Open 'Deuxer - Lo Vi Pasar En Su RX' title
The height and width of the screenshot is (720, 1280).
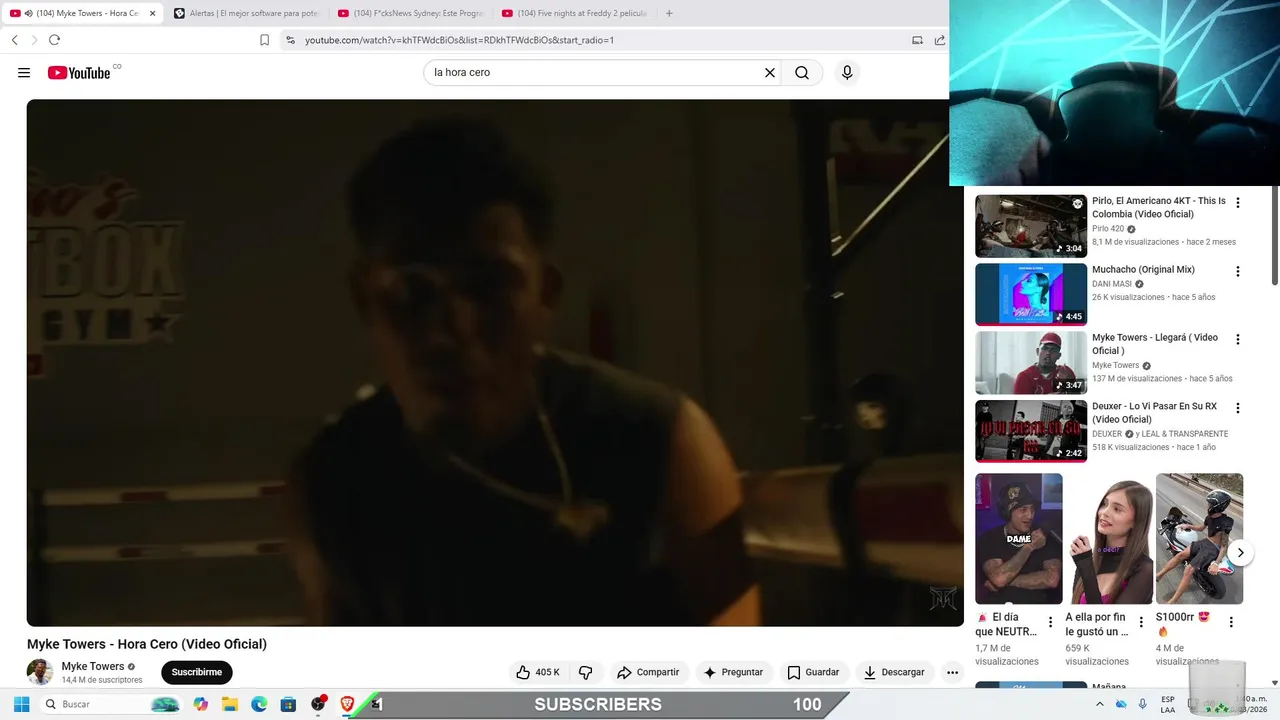[1154, 413]
